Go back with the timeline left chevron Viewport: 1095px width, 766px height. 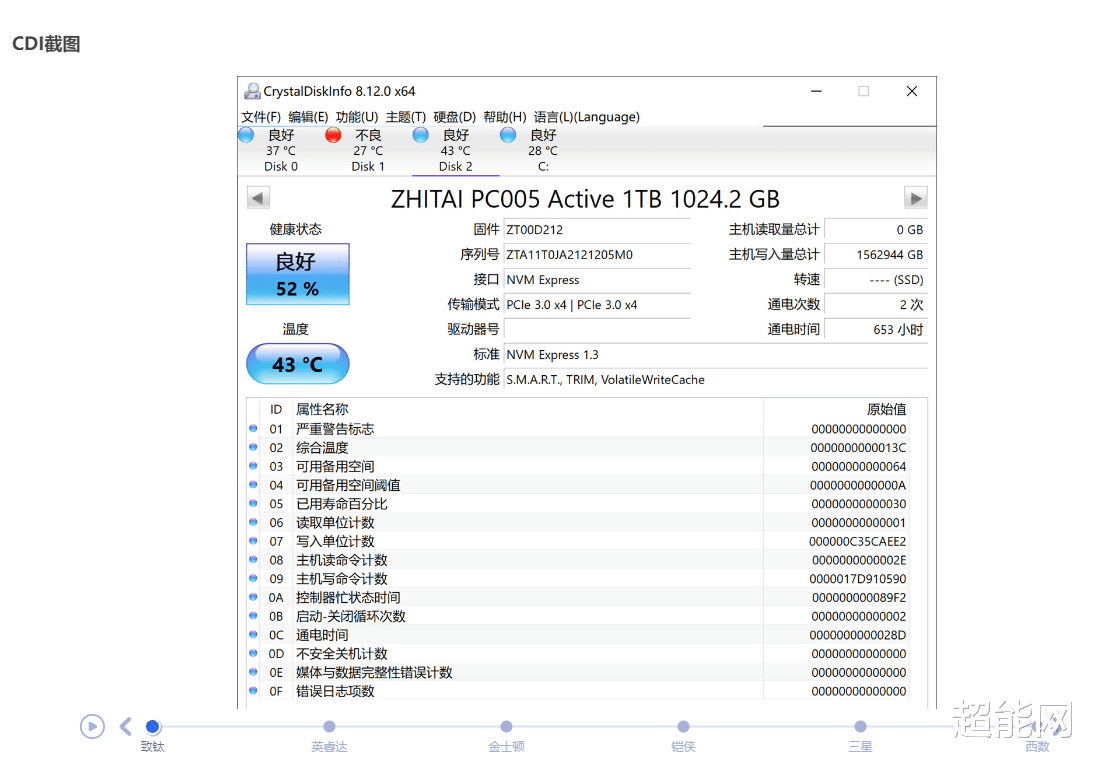(x=126, y=727)
